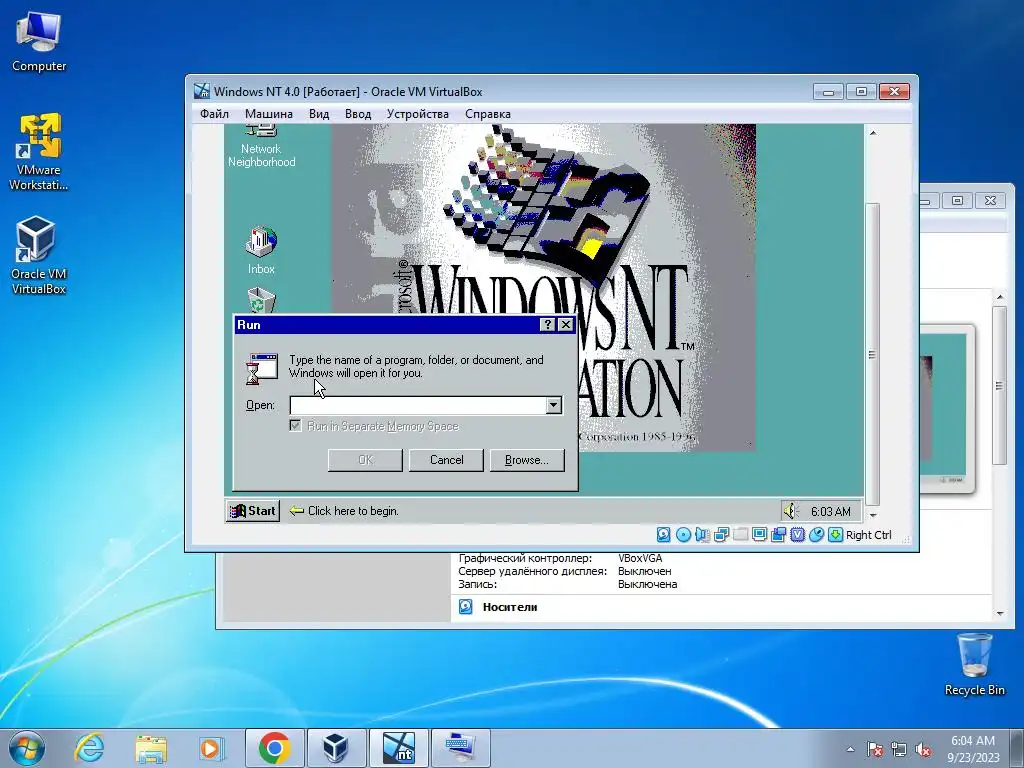Image resolution: width=1024 pixels, height=768 pixels.
Task: Open the Ввод menu
Action: pyautogui.click(x=358, y=114)
